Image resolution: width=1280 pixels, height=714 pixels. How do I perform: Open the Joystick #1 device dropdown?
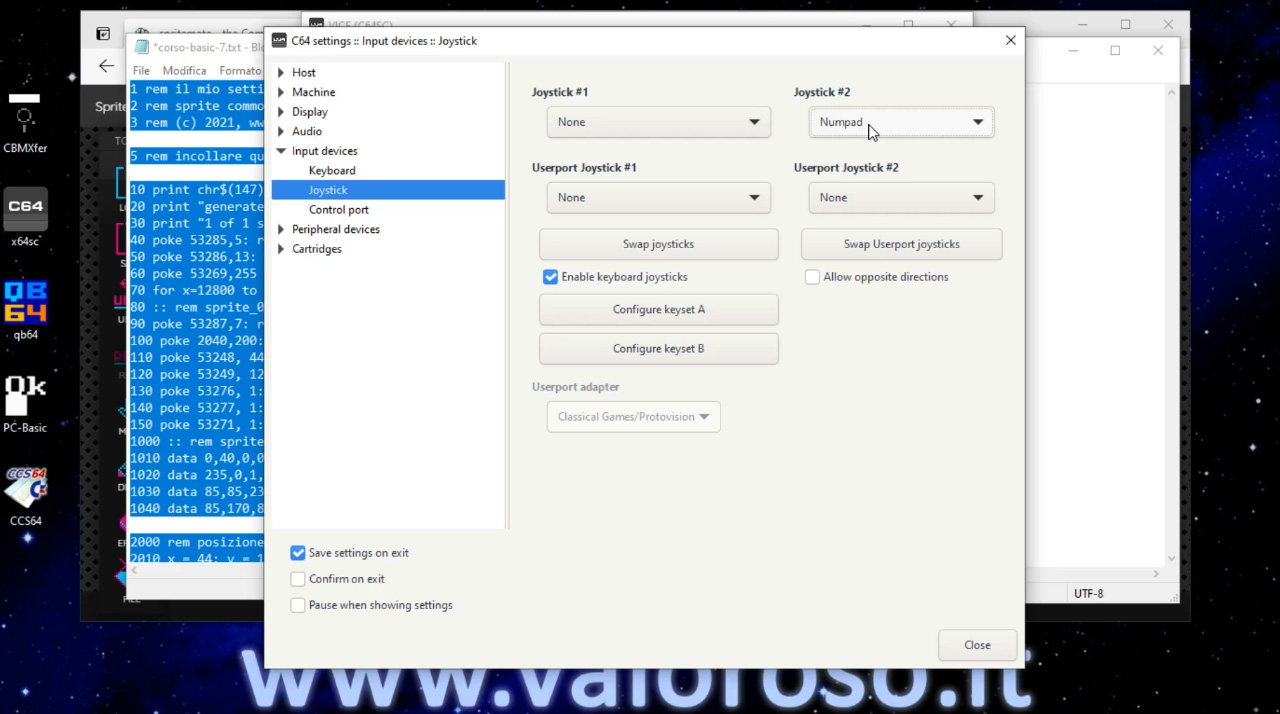pyautogui.click(x=658, y=122)
